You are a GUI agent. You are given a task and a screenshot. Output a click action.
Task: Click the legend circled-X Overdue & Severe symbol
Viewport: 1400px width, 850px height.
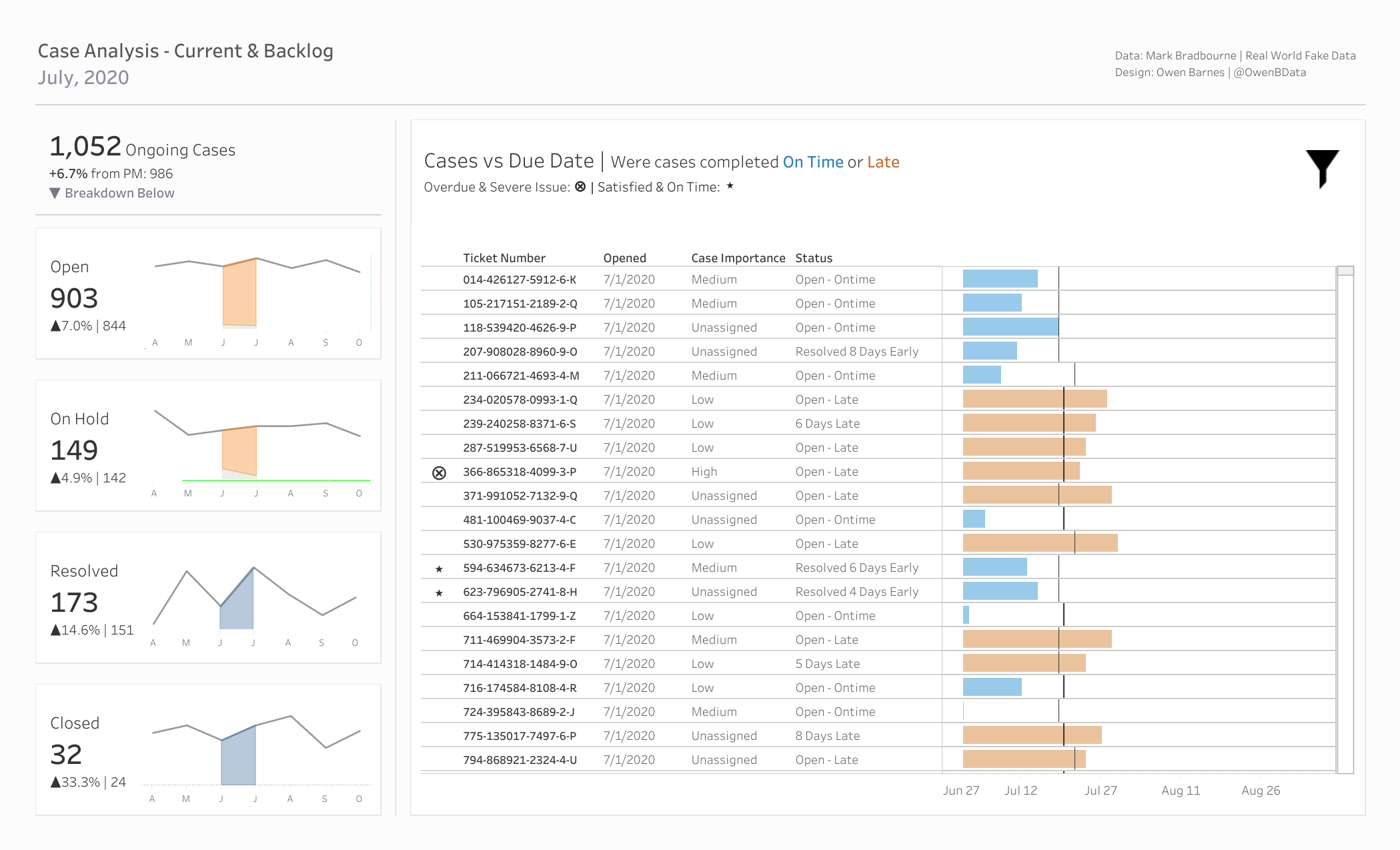[x=580, y=187]
